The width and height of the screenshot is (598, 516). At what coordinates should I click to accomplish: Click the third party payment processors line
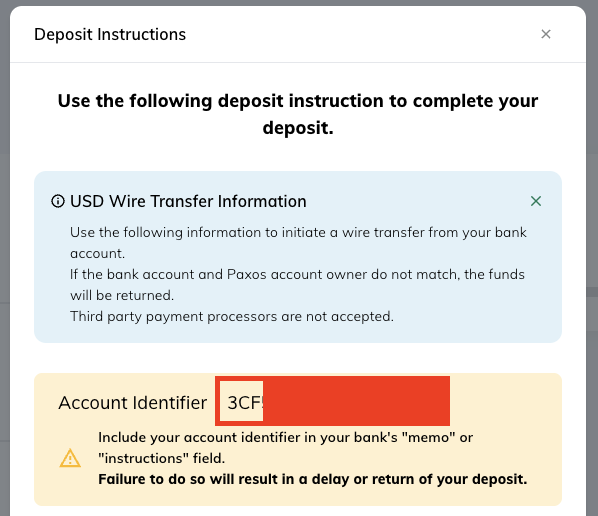(x=231, y=316)
